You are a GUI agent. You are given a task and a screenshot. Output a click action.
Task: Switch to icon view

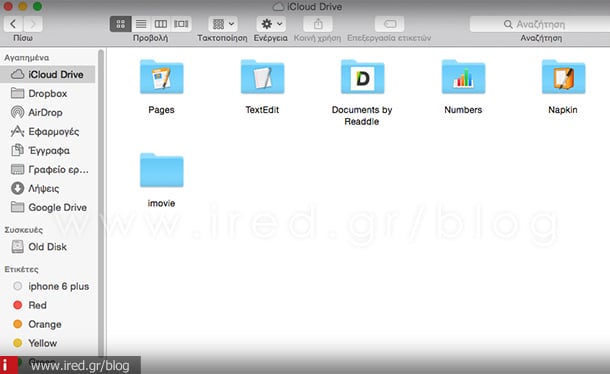click(x=121, y=24)
